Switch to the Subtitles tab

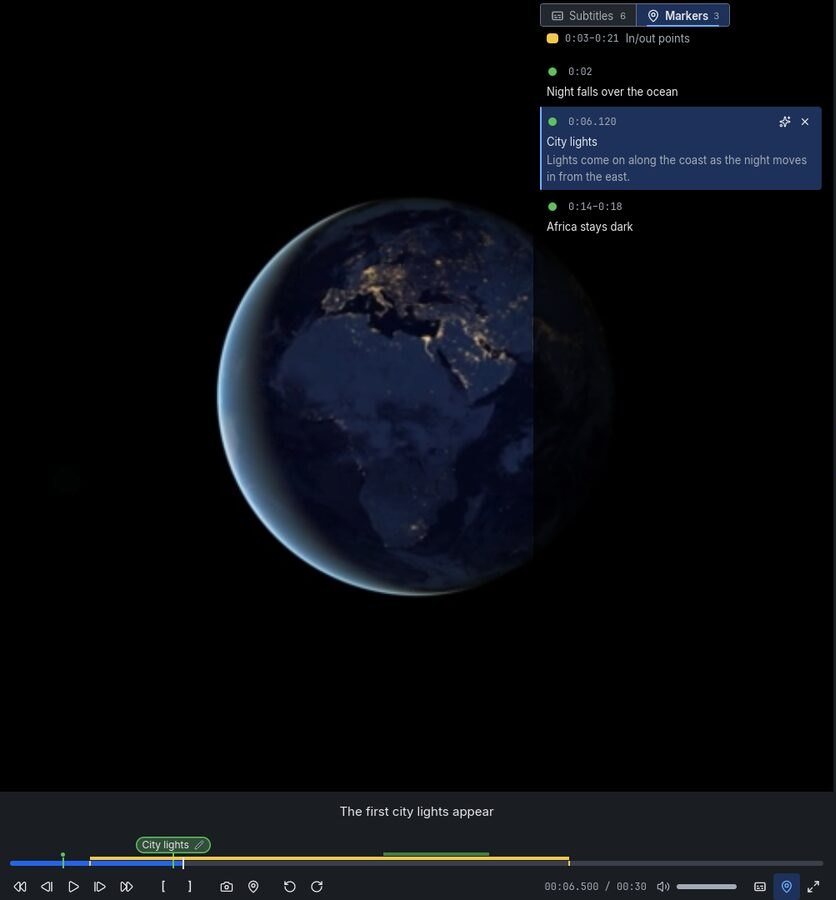(x=588, y=15)
